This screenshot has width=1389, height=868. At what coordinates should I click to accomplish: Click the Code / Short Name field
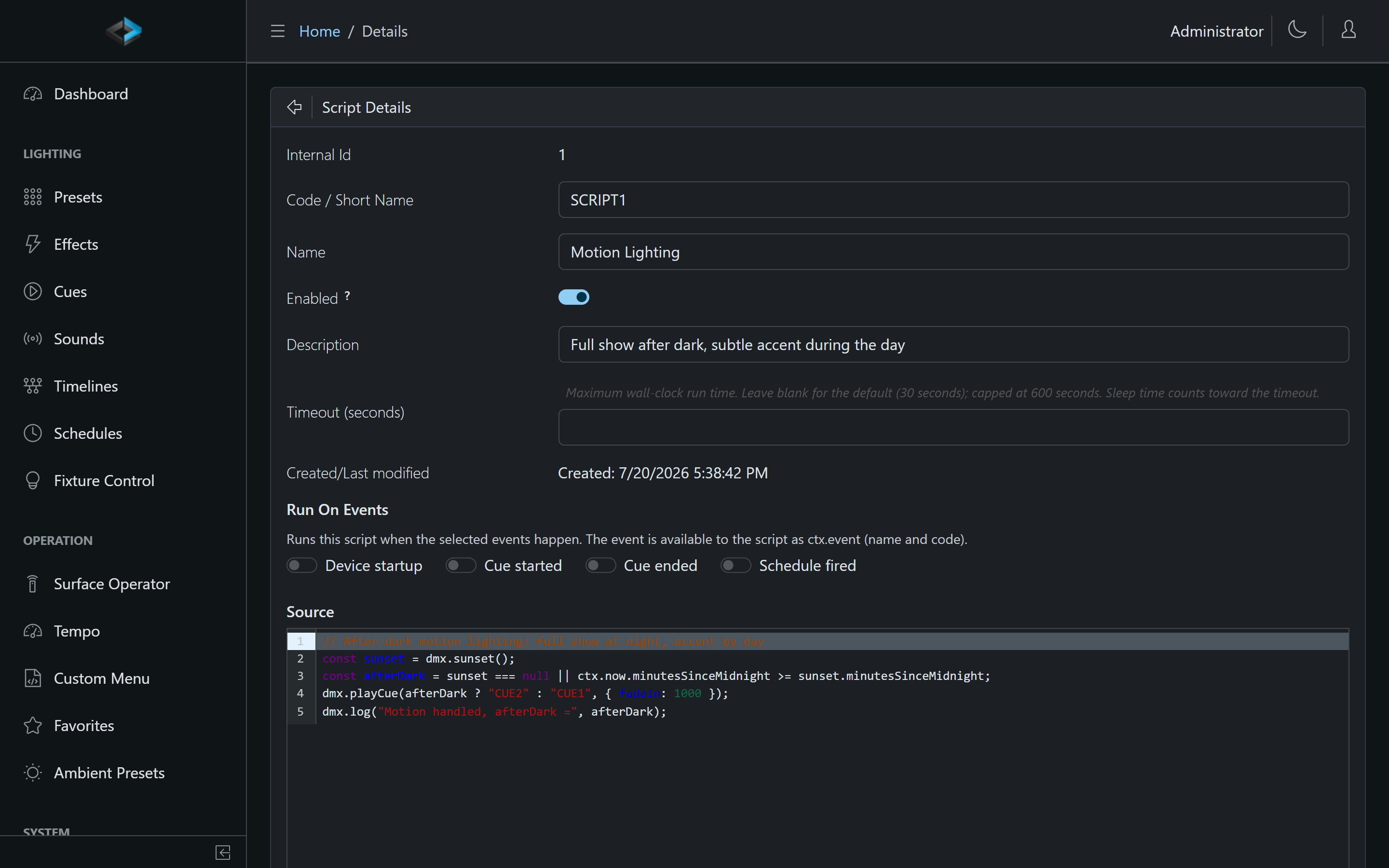pos(953,200)
